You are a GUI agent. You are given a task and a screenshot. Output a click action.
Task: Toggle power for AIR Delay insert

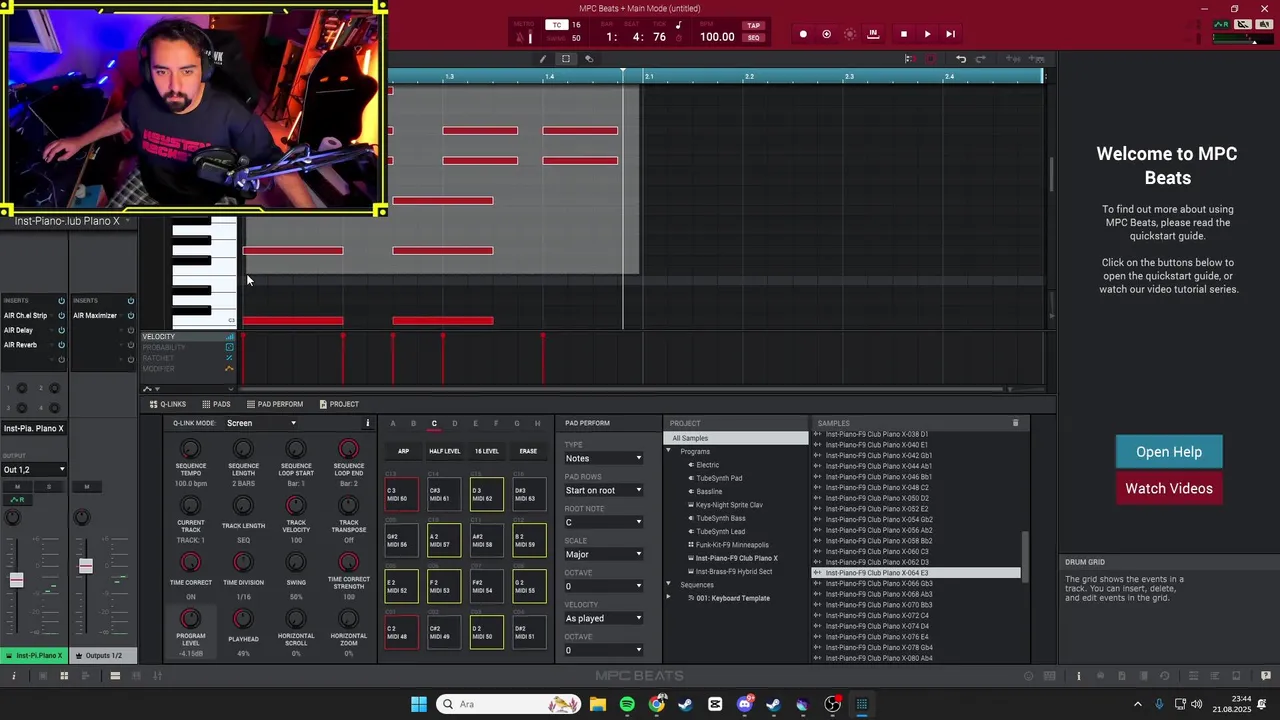(61, 330)
